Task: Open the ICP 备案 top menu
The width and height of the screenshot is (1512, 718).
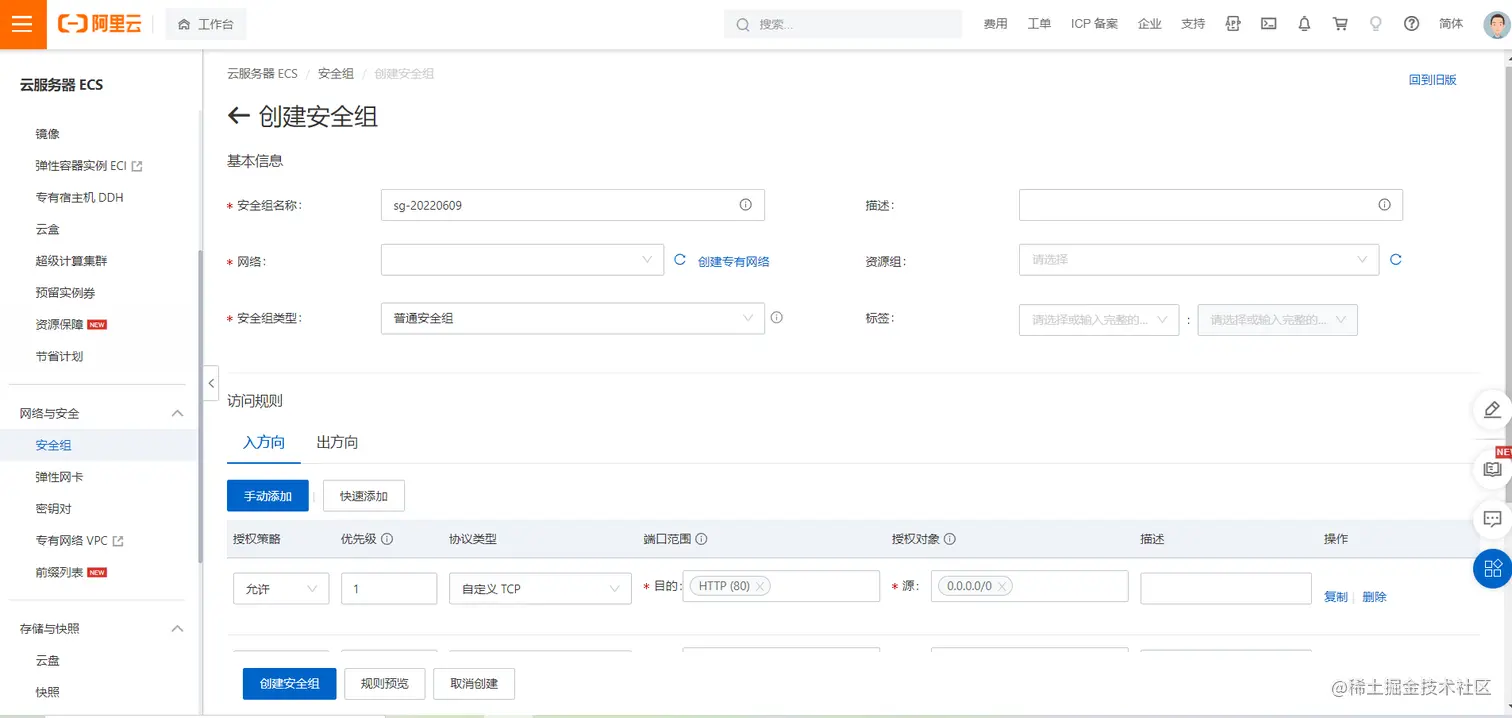Action: coord(1094,24)
